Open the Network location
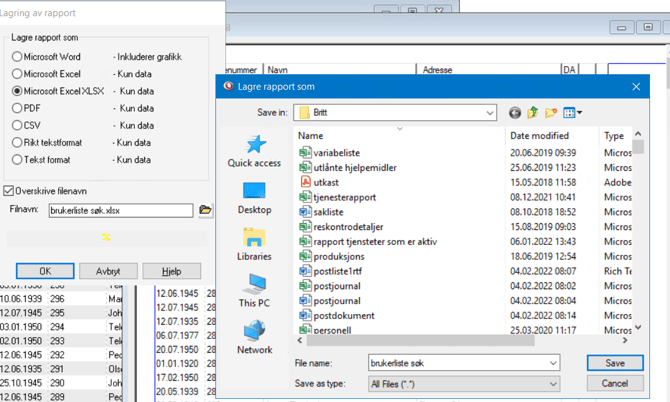 point(254,337)
